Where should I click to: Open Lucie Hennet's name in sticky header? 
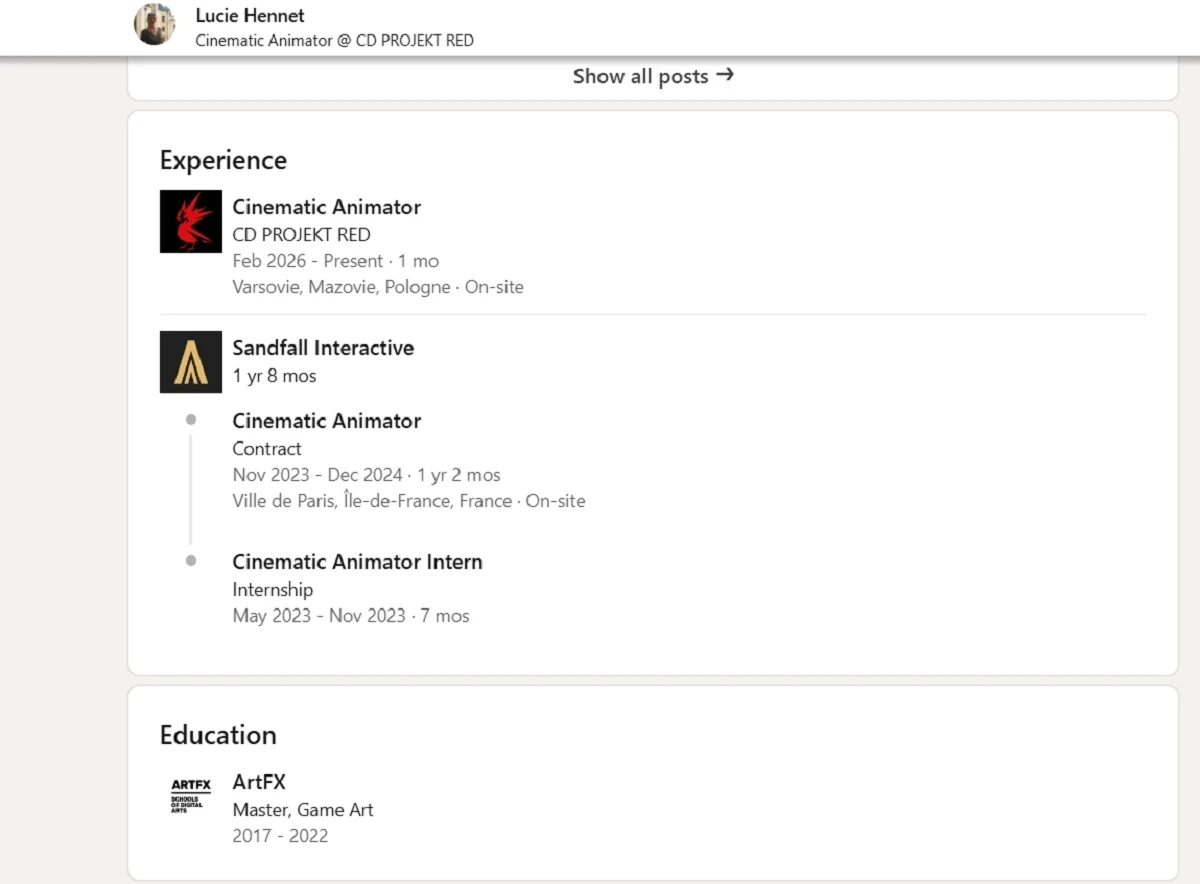click(x=250, y=15)
